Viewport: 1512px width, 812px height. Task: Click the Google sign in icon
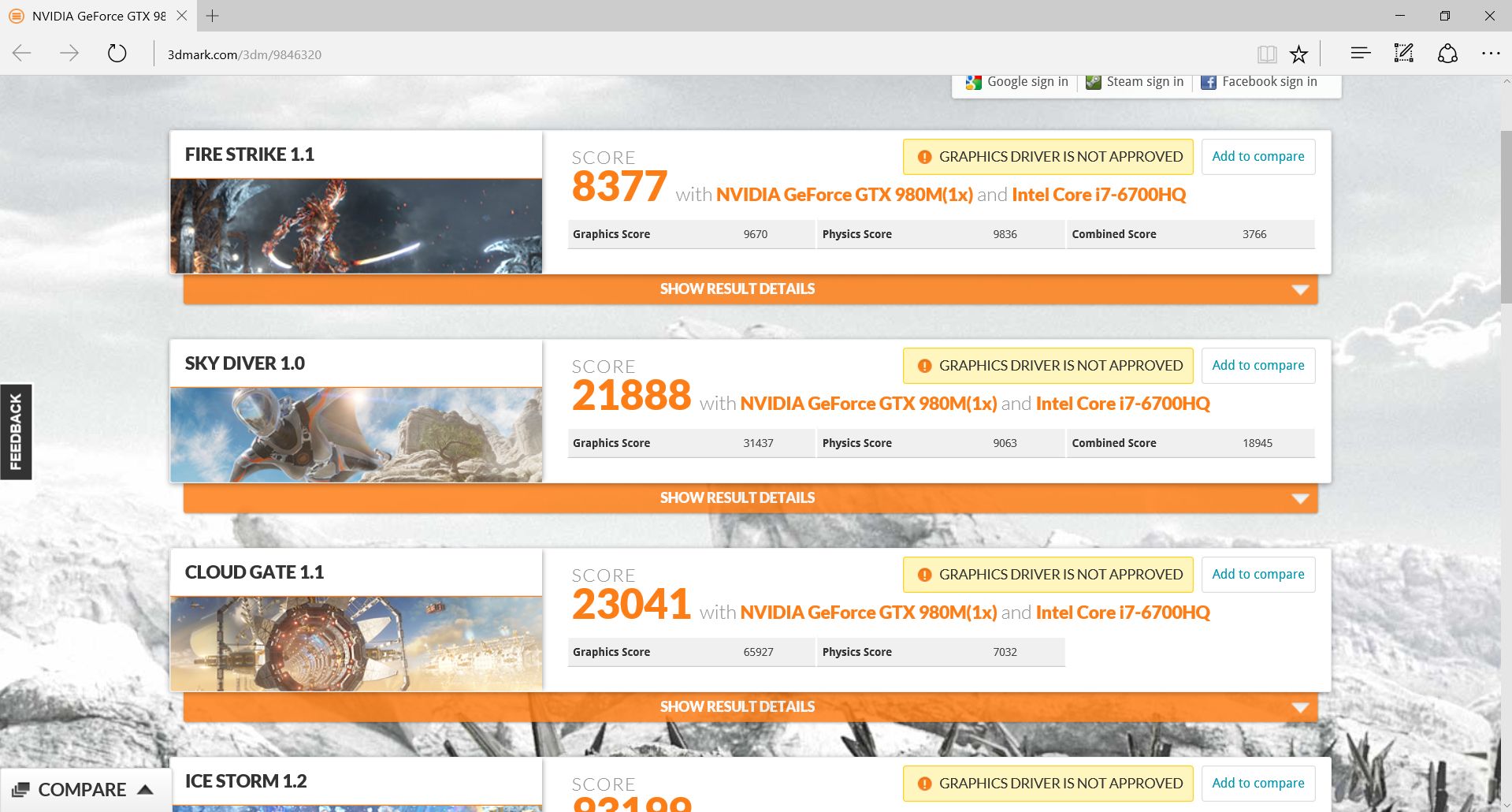973,81
